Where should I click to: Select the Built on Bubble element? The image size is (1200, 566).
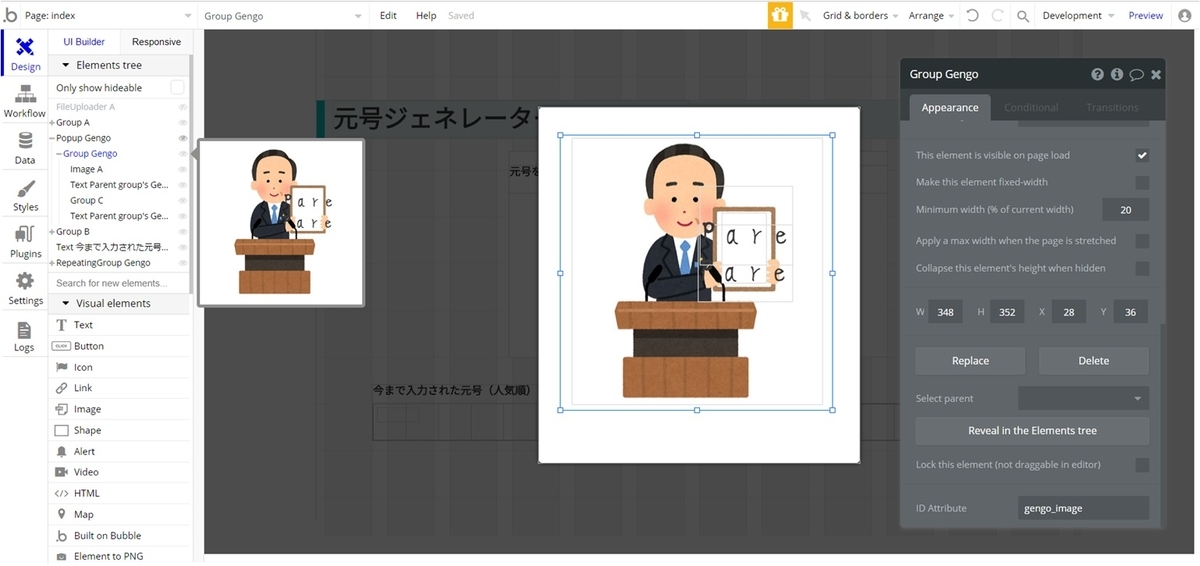(x=119, y=536)
